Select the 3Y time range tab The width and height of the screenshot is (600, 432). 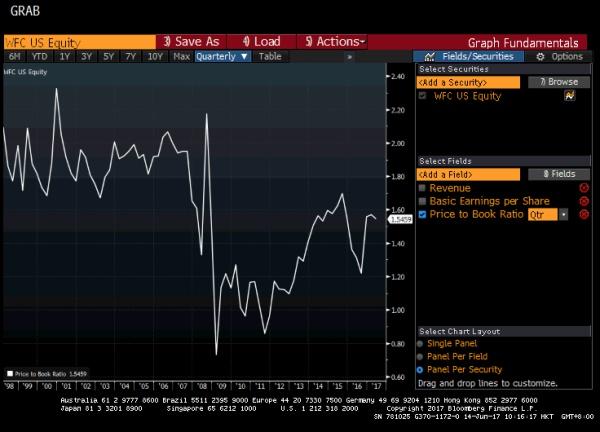click(86, 57)
